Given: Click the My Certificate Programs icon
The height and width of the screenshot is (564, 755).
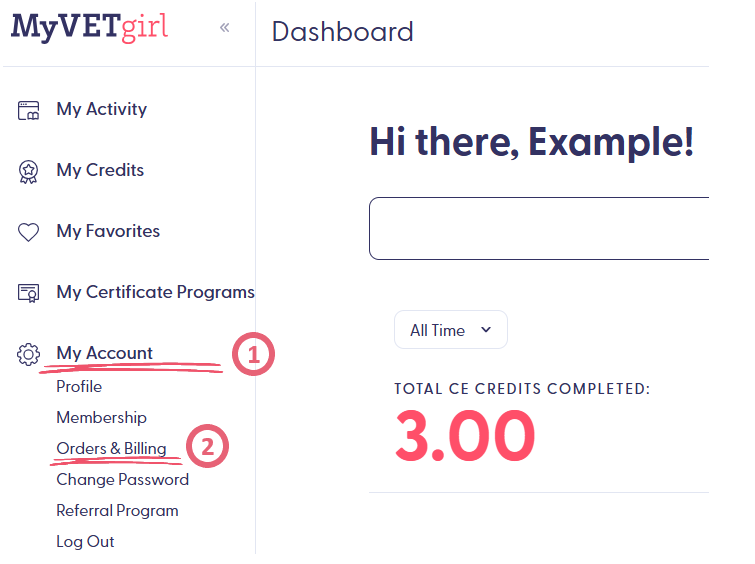Looking at the screenshot, I should point(28,293).
